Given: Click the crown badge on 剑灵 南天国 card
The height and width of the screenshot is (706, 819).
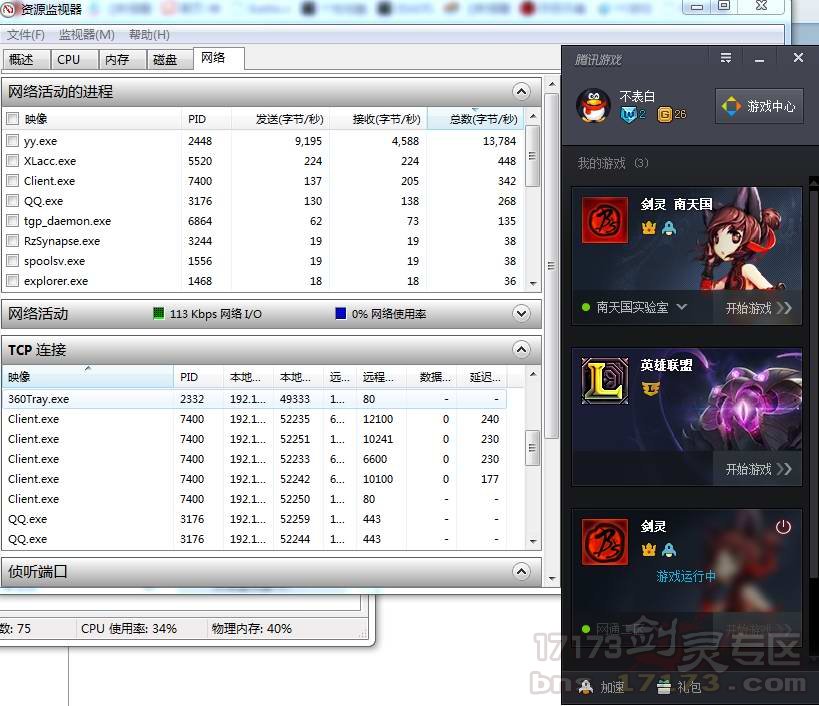Looking at the screenshot, I should tap(649, 228).
